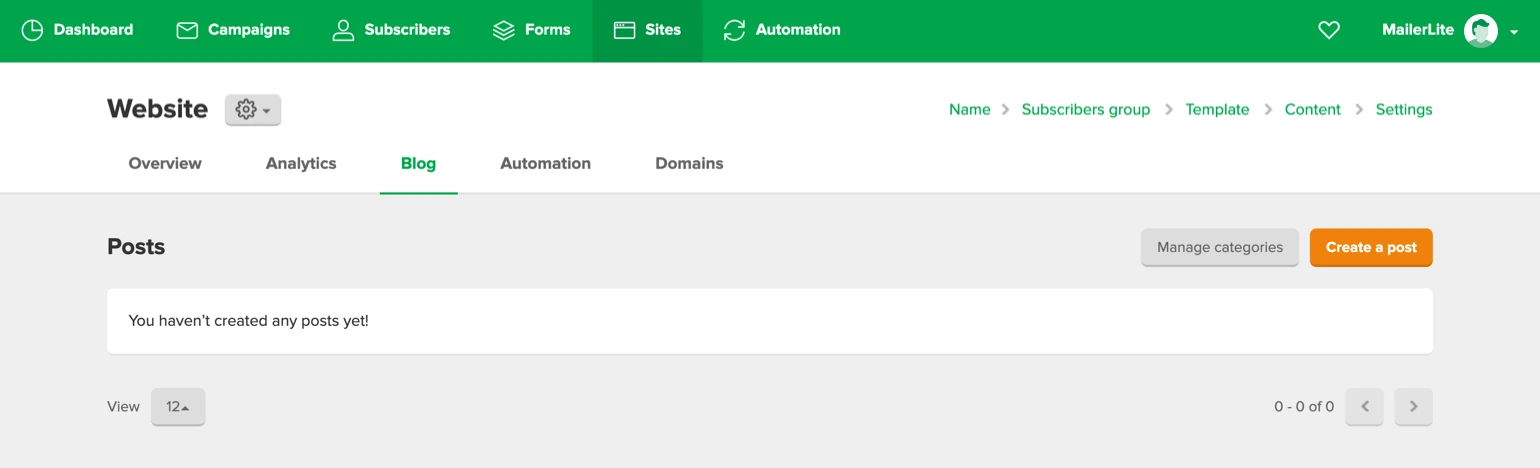The image size is (1540, 468).
Task: Open the Automation section in top navigation
Action: point(782,30)
